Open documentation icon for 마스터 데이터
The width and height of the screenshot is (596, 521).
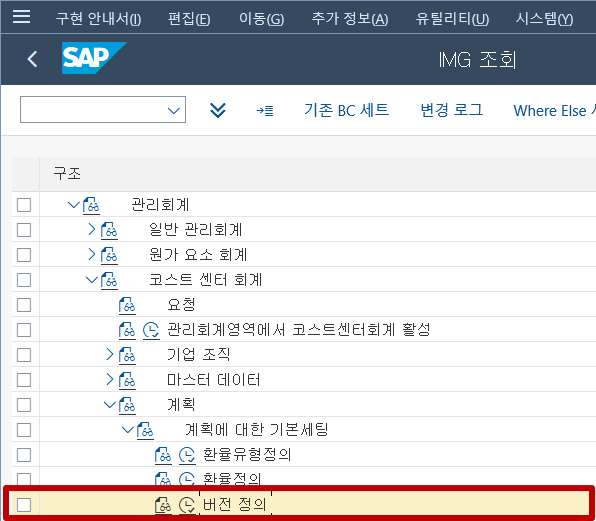[127, 380]
